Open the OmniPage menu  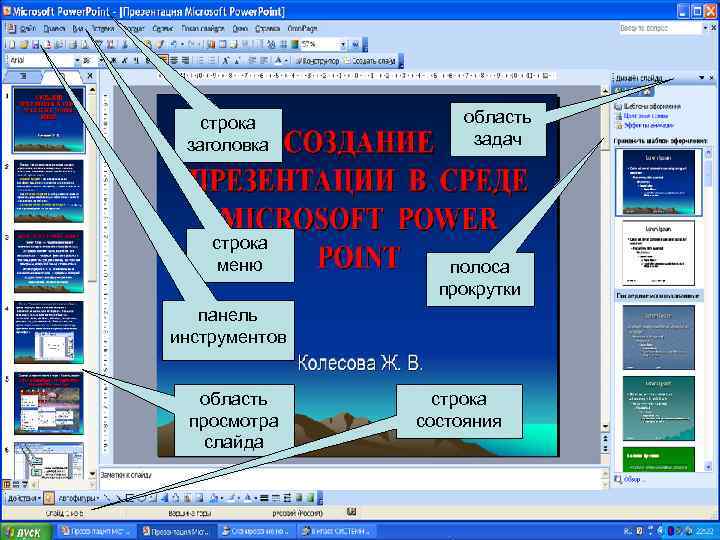click(x=303, y=28)
